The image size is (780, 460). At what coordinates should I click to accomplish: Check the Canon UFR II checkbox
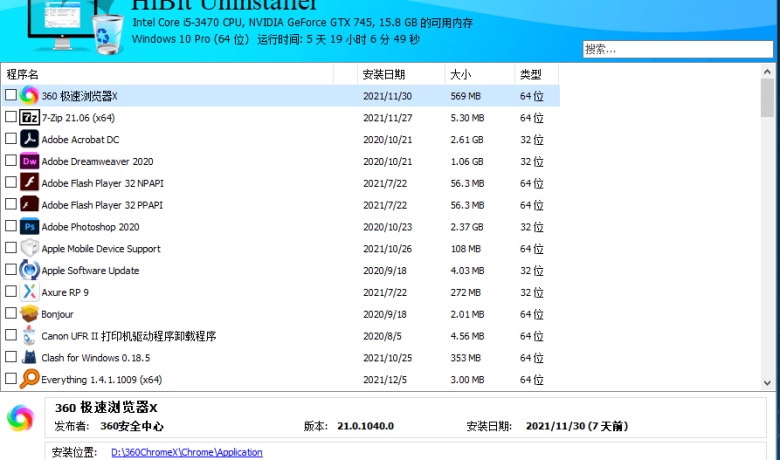(11, 335)
